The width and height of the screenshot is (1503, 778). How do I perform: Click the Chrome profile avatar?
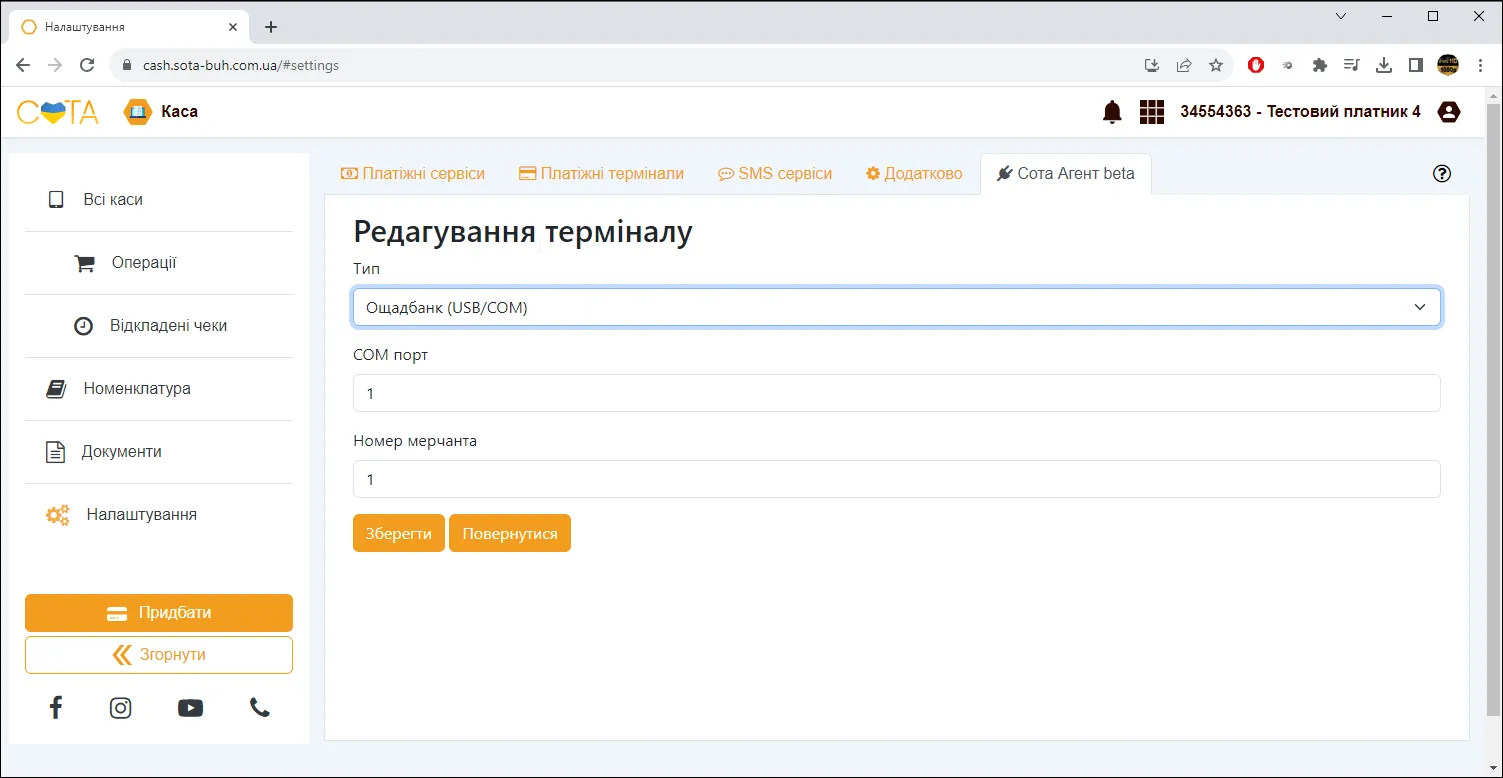pyautogui.click(x=1448, y=65)
